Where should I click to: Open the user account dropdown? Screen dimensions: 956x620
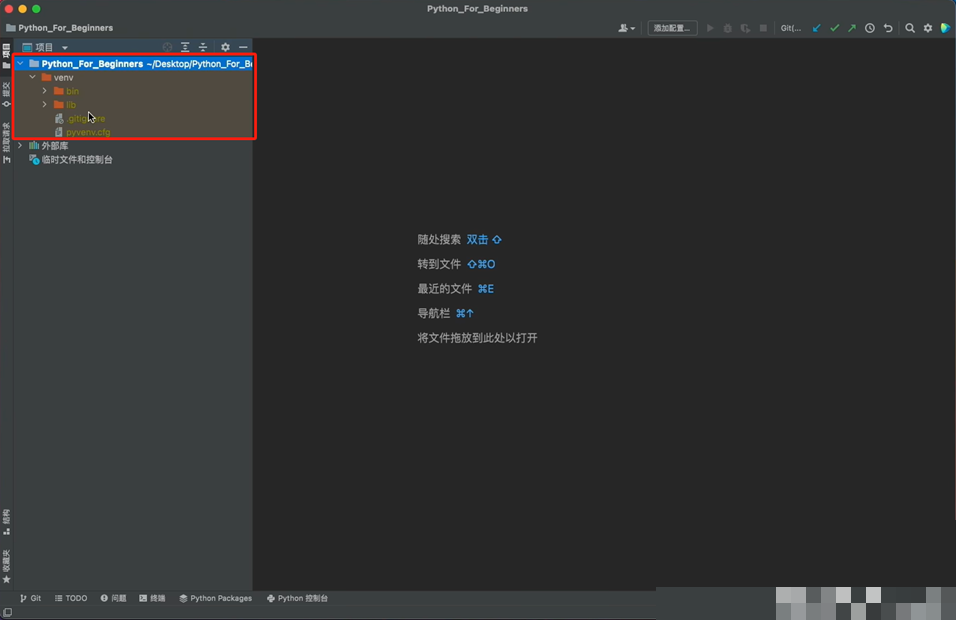pyautogui.click(x=627, y=28)
